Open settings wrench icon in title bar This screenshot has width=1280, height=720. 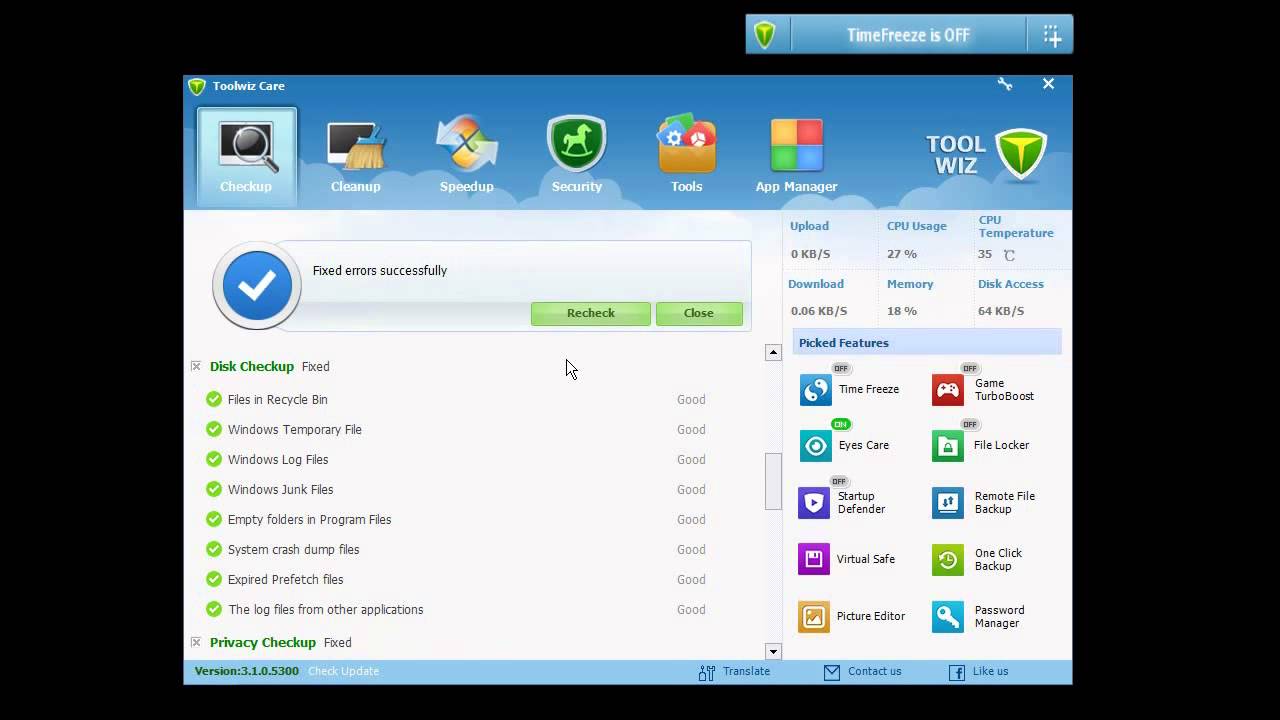tap(1005, 85)
